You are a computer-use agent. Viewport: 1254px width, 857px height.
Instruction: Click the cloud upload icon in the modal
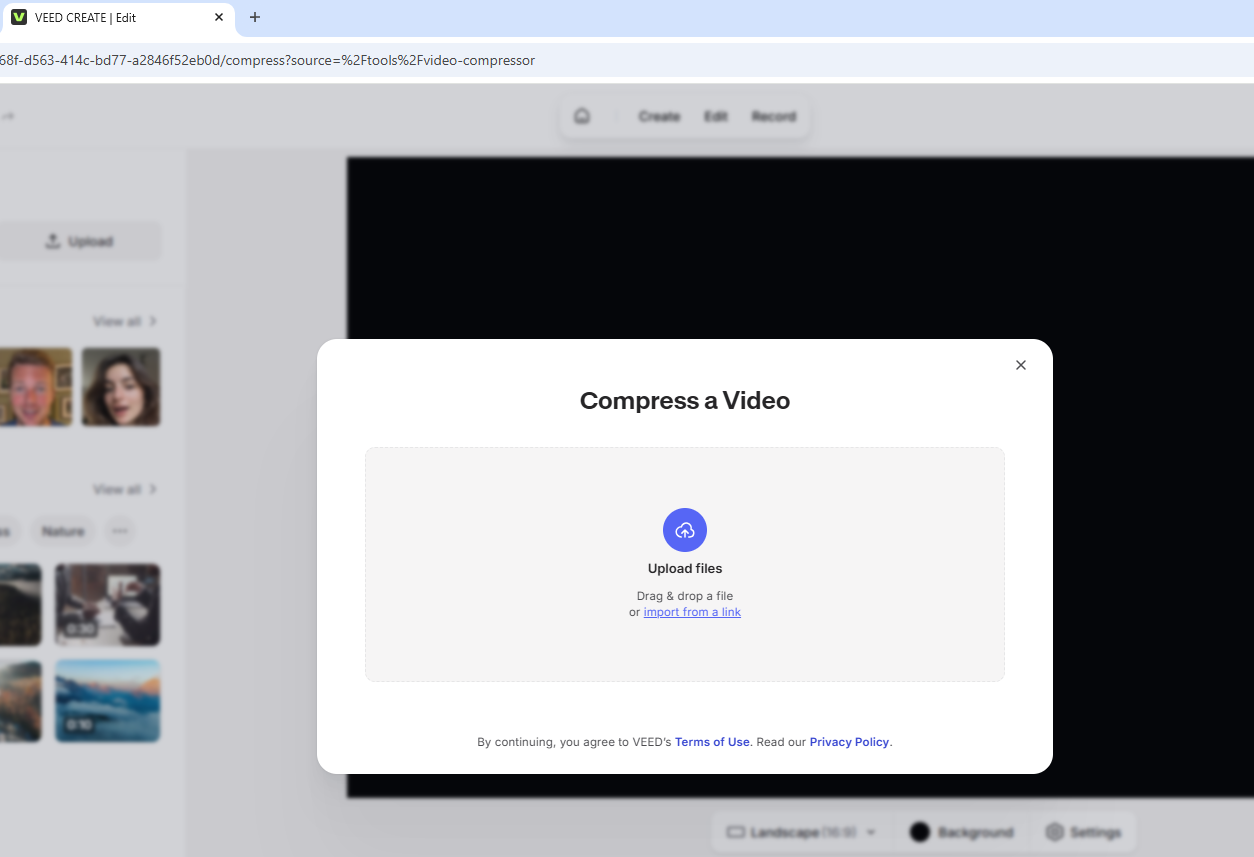684,530
